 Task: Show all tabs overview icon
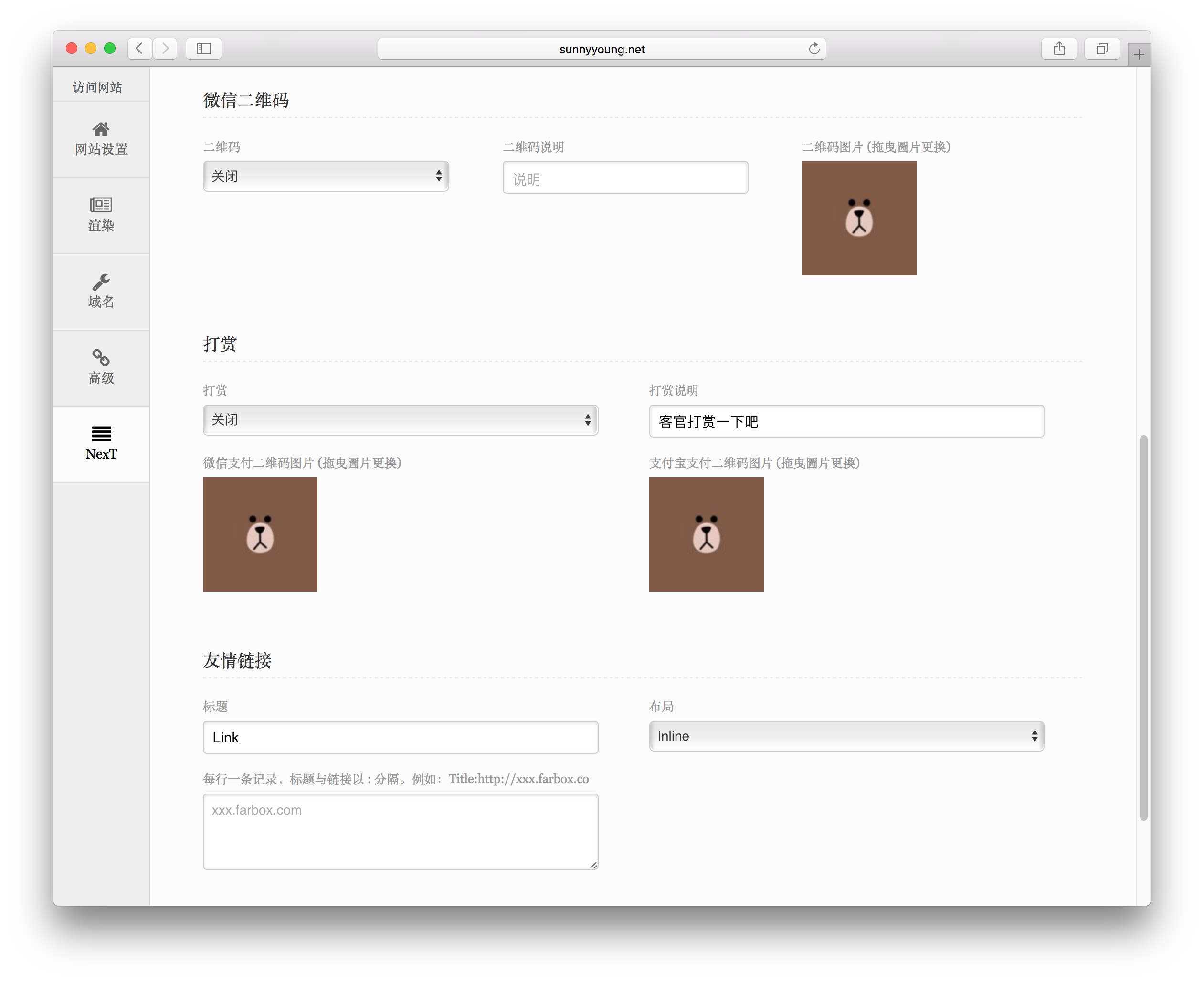[x=1101, y=49]
